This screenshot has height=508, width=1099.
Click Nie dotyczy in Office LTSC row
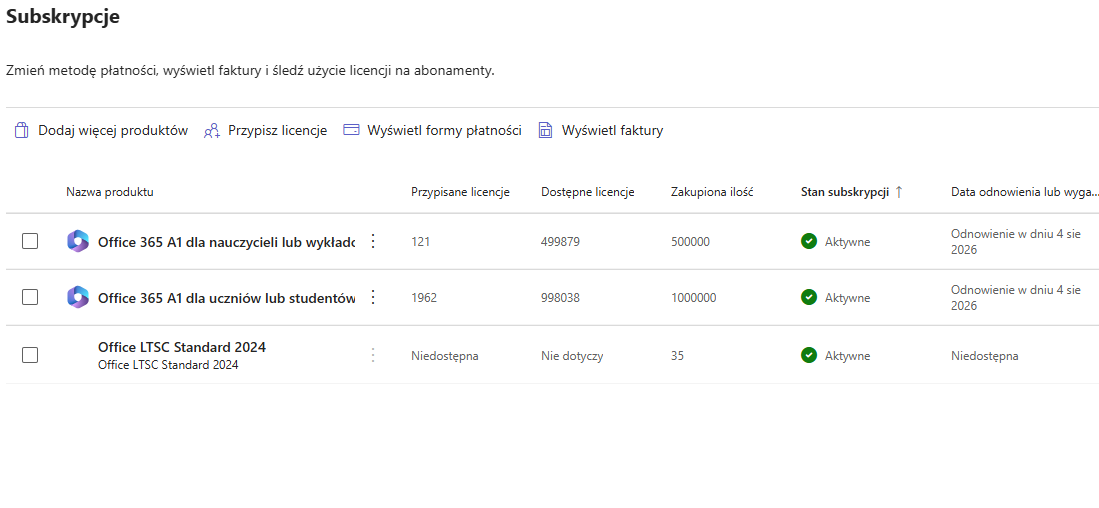[572, 356]
